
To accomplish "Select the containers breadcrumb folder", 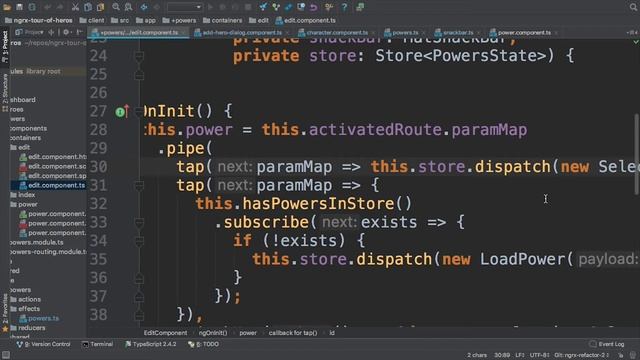I will click(x=222, y=20).
